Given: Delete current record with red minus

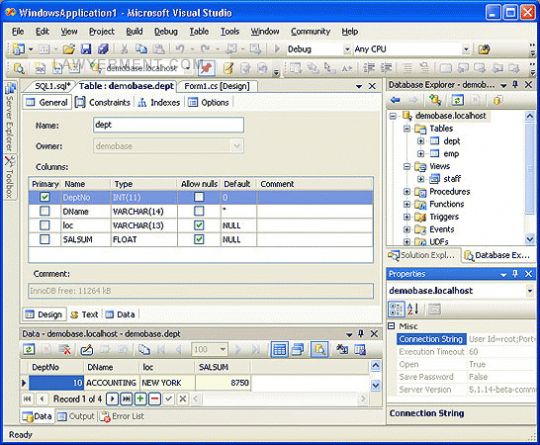Looking at the screenshot, I should pos(155,399).
